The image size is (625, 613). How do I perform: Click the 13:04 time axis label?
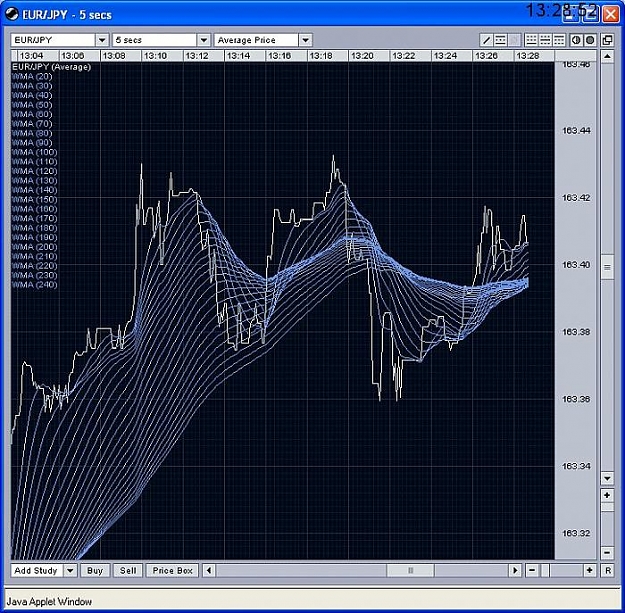(x=31, y=56)
